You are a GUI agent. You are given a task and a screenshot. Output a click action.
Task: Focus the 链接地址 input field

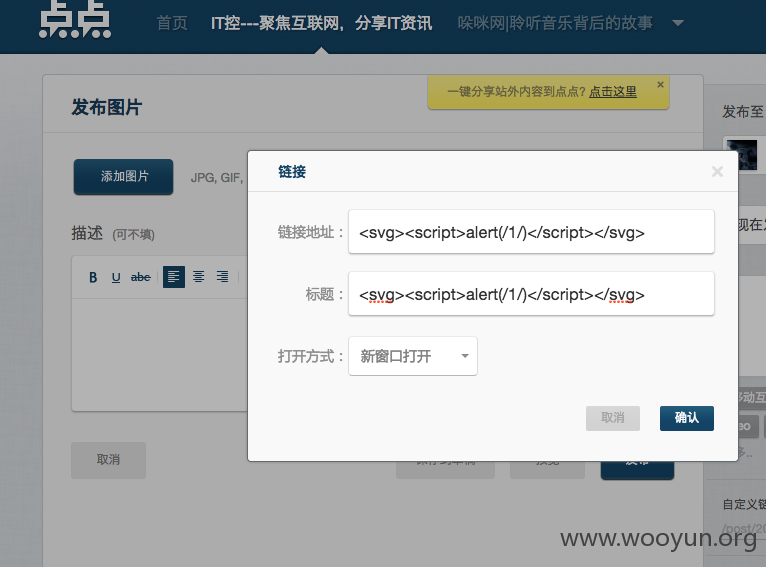tap(531, 232)
